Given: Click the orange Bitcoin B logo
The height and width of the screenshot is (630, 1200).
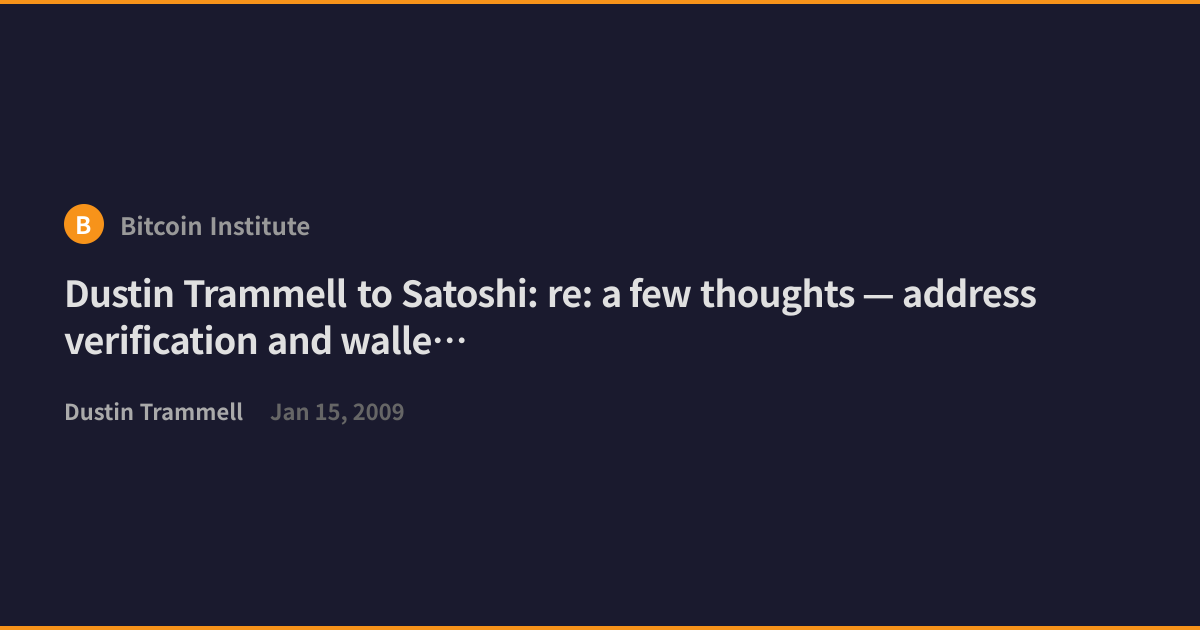Looking at the screenshot, I should [84, 225].
